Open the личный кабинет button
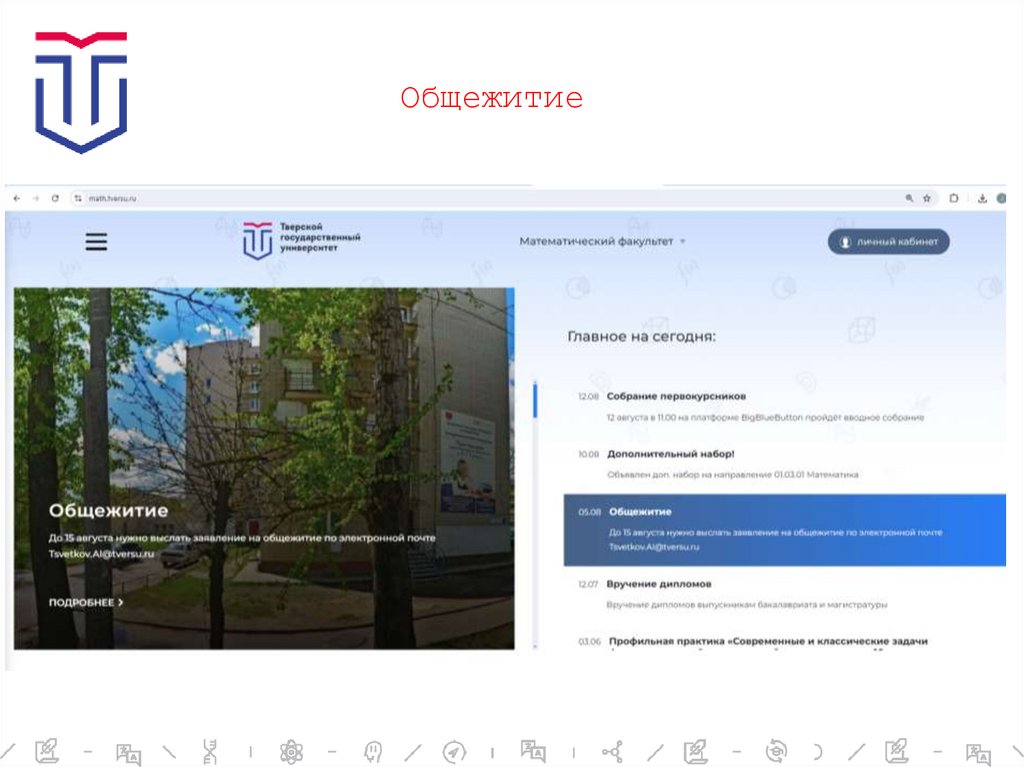 888,242
